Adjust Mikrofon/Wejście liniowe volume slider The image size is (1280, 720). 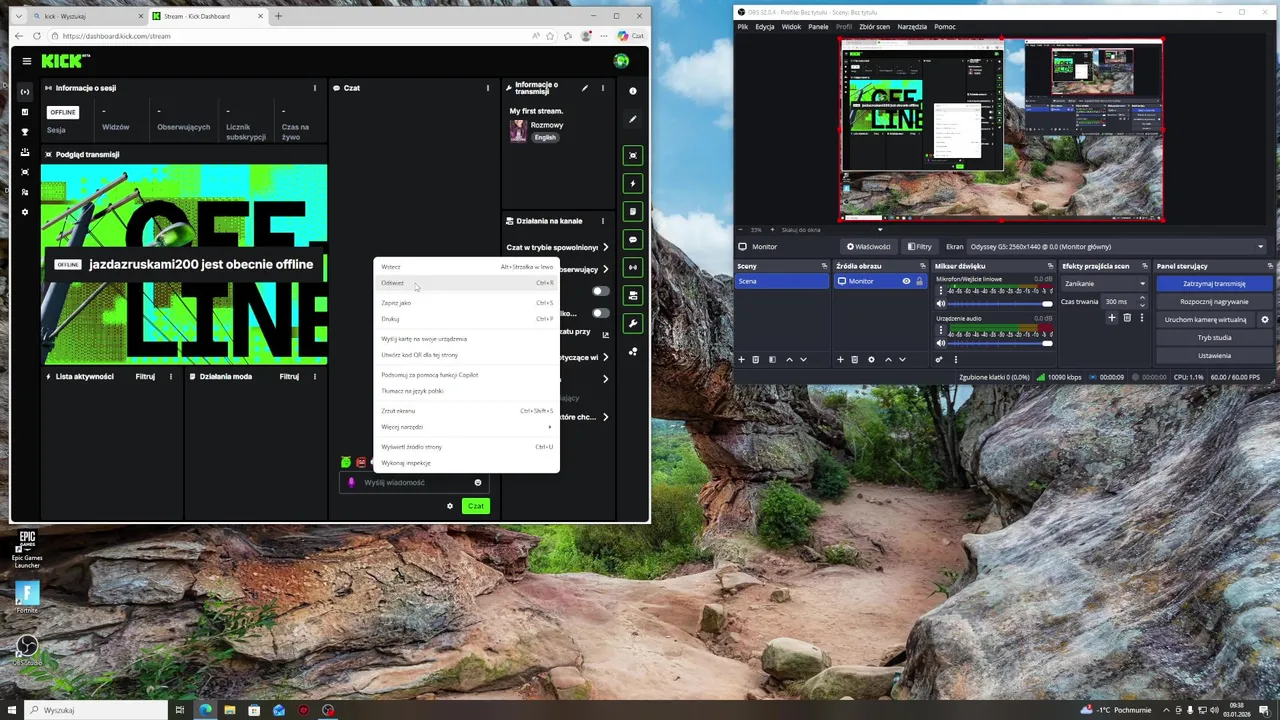click(1000, 303)
